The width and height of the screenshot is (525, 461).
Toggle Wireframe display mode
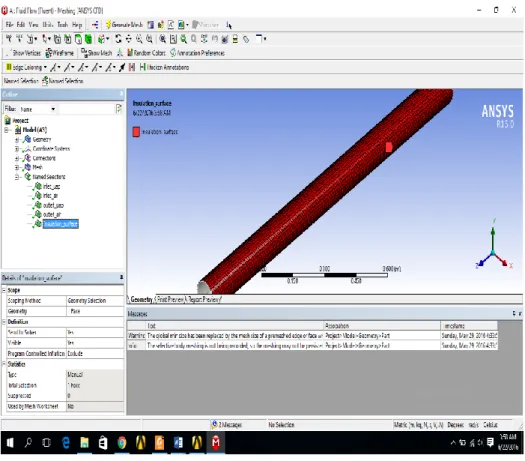[60, 53]
